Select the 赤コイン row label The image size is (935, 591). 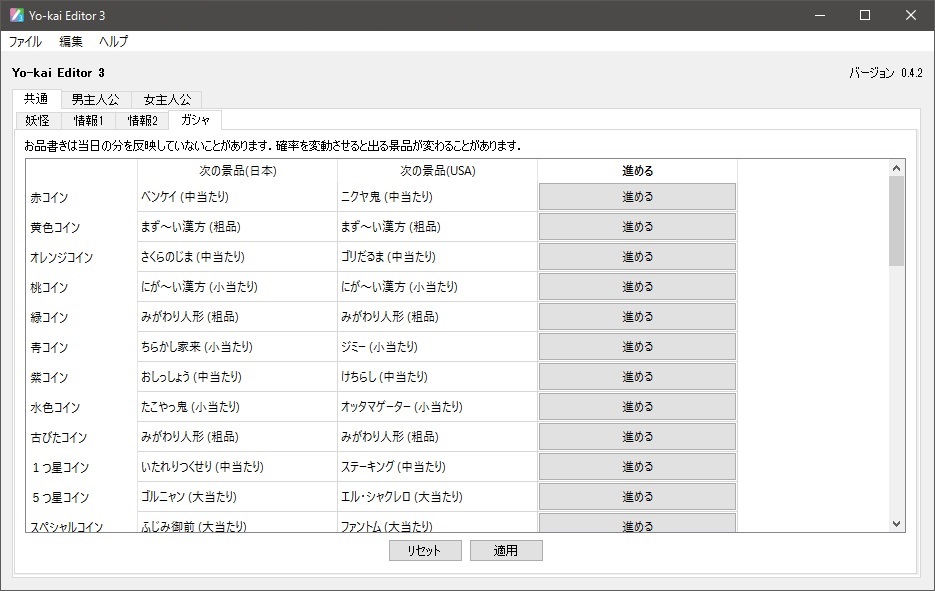click(x=49, y=197)
